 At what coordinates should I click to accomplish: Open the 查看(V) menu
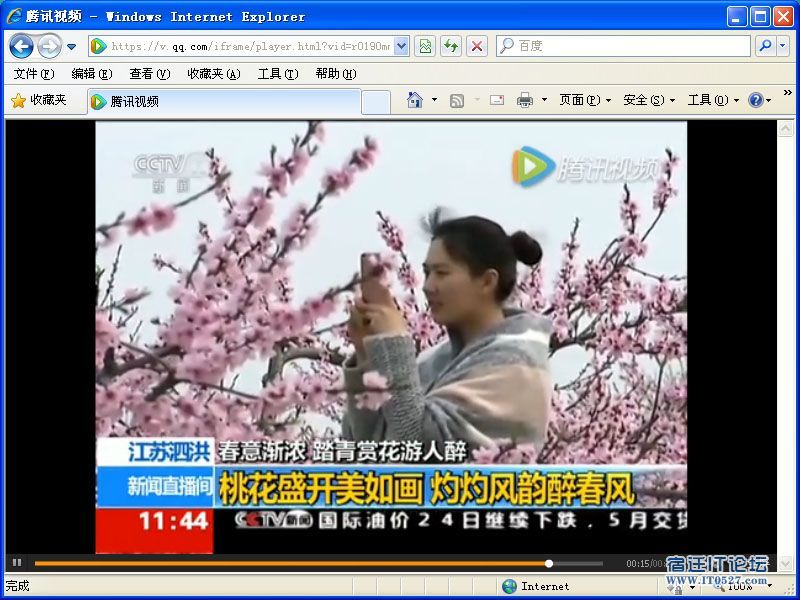149,74
